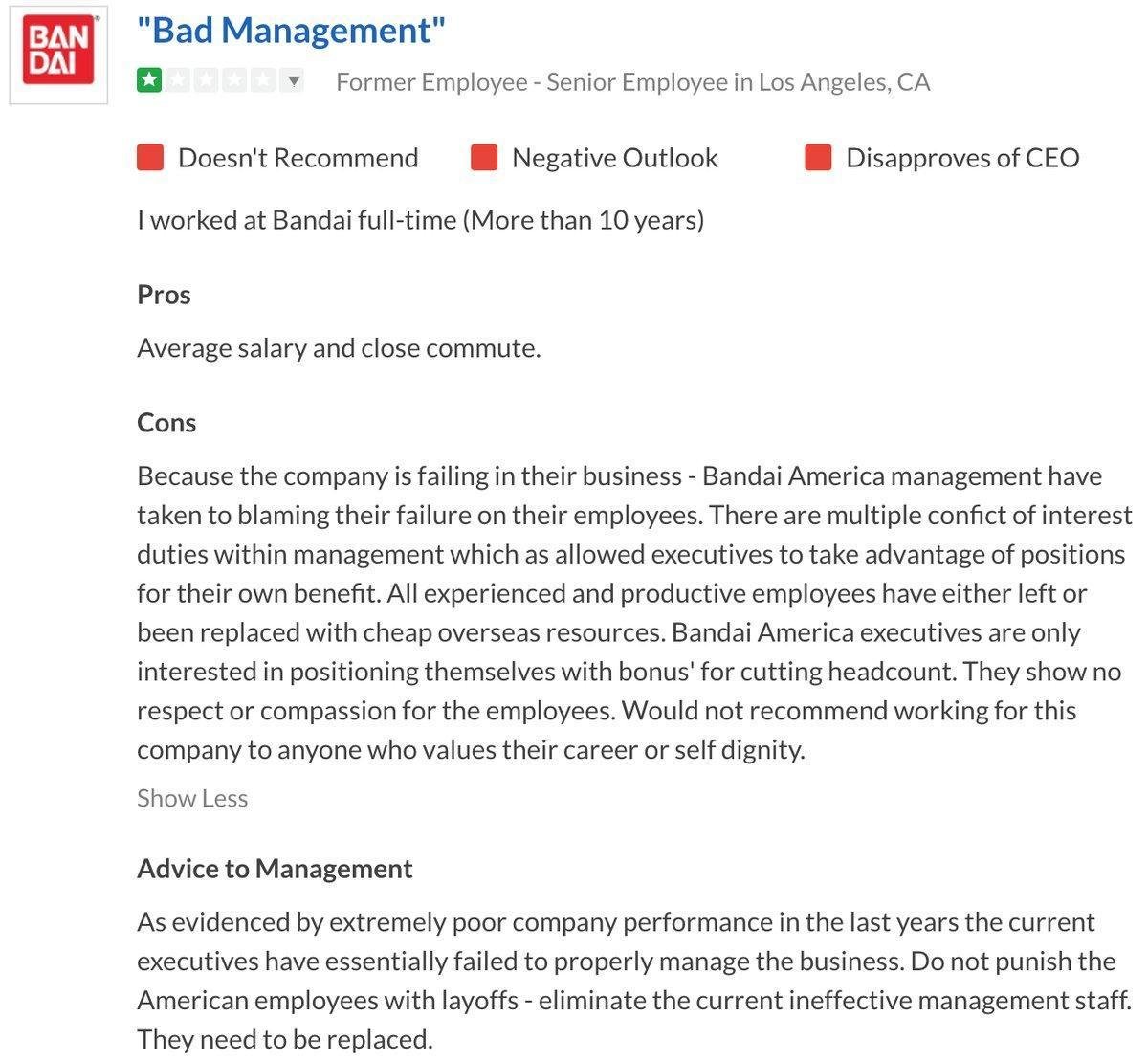The height and width of the screenshot is (1061, 1148).
Task: Click the "Disapproves of CEO" label
Action: pyautogui.click(x=961, y=158)
